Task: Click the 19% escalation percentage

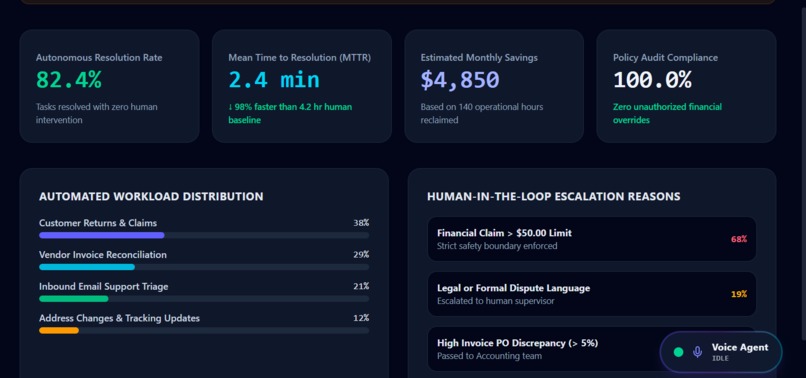Action: [739, 294]
